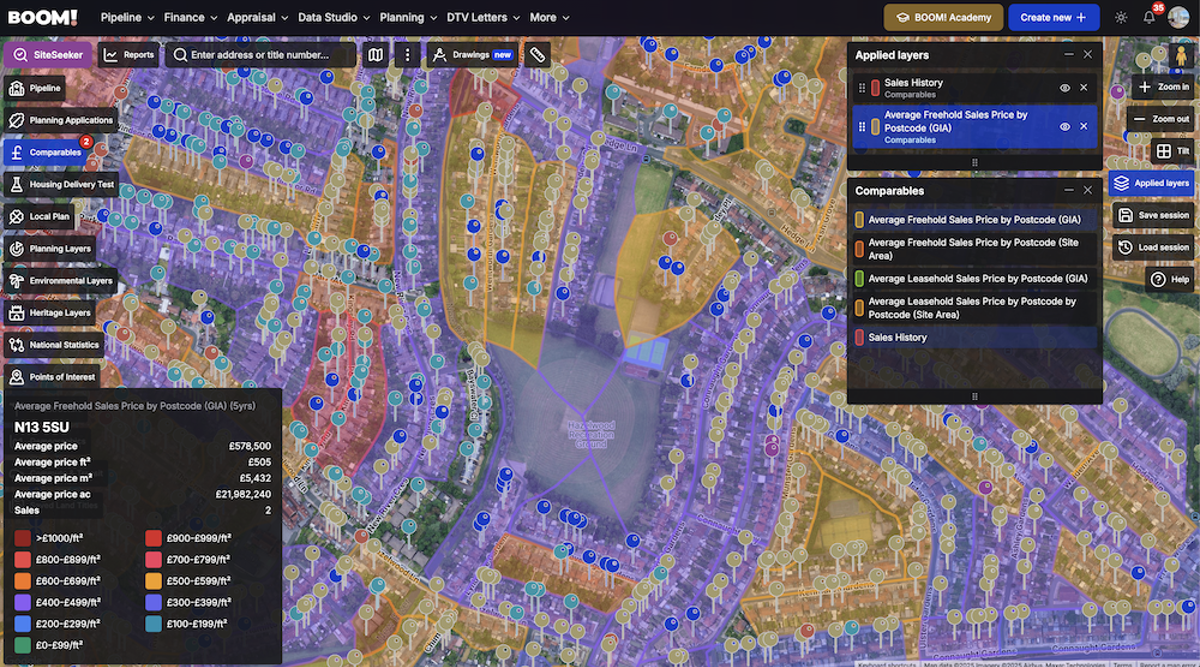Hide the Sales History layer with eye icon
The width and height of the screenshot is (1200, 667).
(1065, 88)
